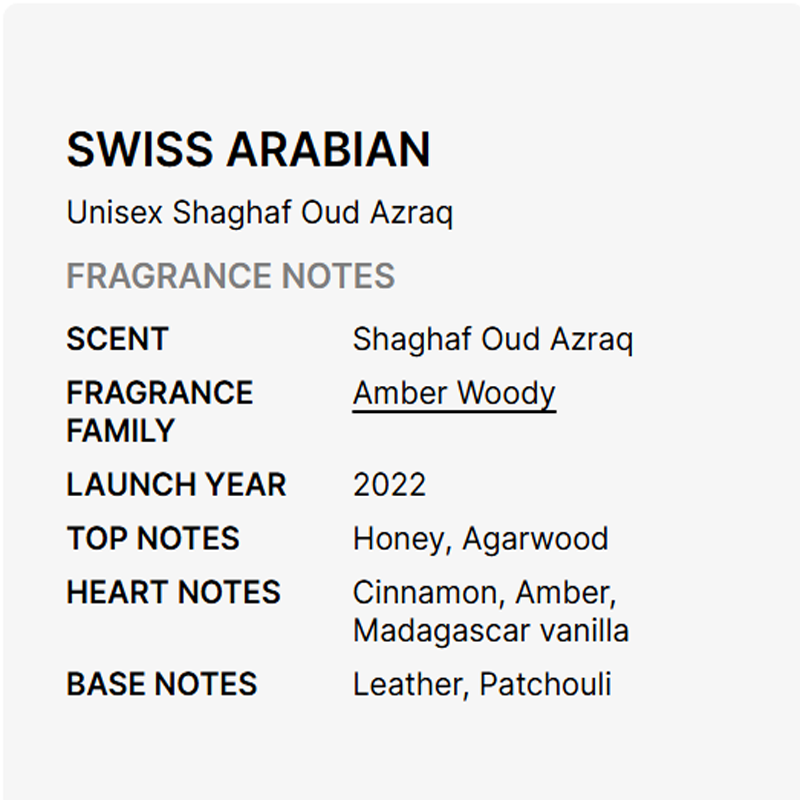The width and height of the screenshot is (800, 800).
Task: Click the FRAGRANCE FAMILY row label
Action: (x=159, y=411)
